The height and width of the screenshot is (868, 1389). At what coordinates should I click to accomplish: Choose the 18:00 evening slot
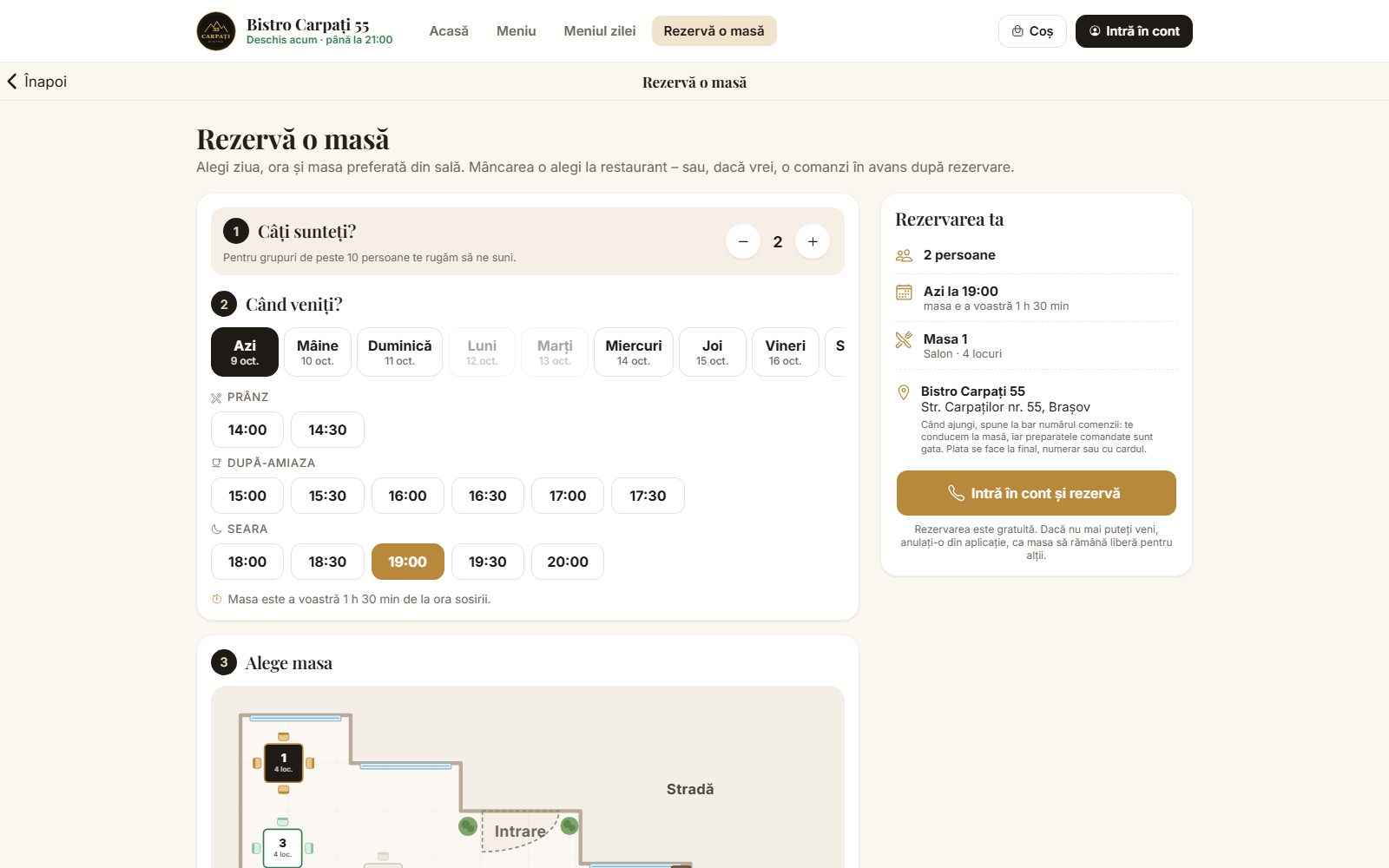247,562
